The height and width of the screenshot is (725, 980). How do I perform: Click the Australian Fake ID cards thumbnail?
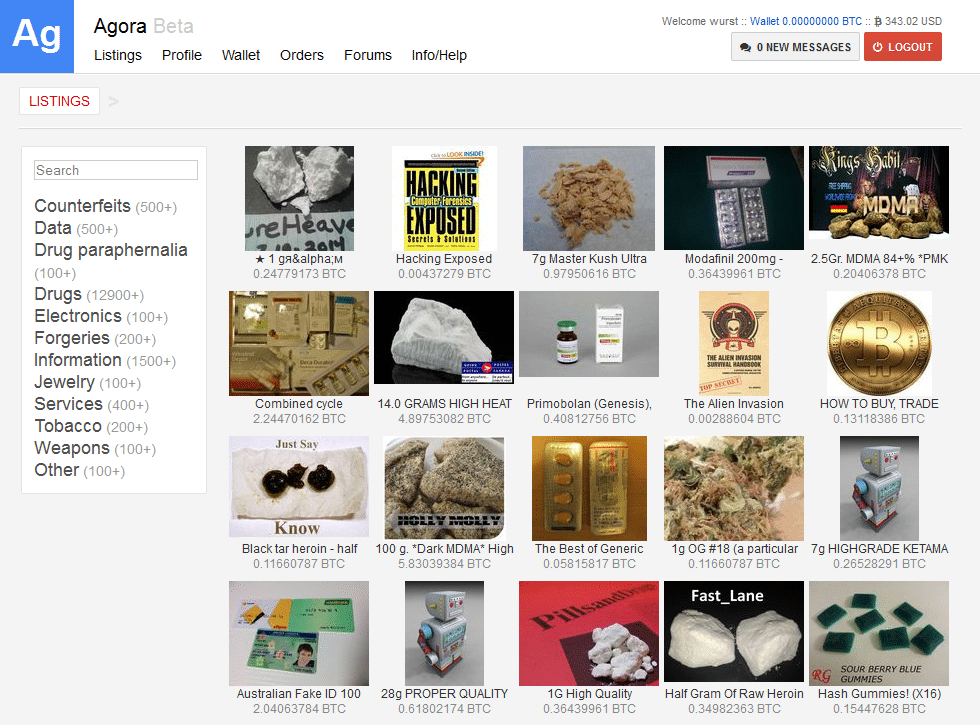(299, 634)
